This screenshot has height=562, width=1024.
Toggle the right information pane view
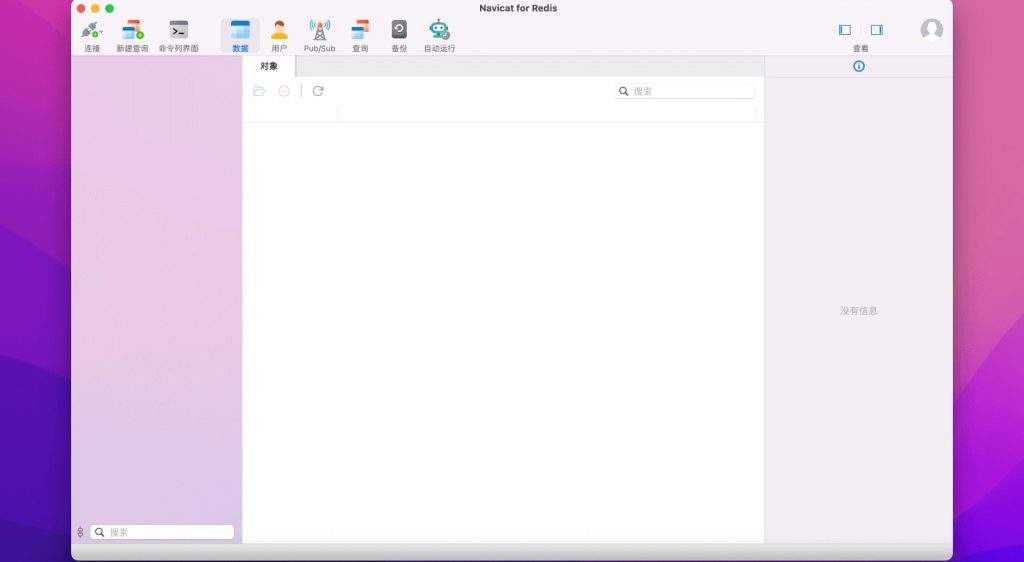[x=877, y=30]
